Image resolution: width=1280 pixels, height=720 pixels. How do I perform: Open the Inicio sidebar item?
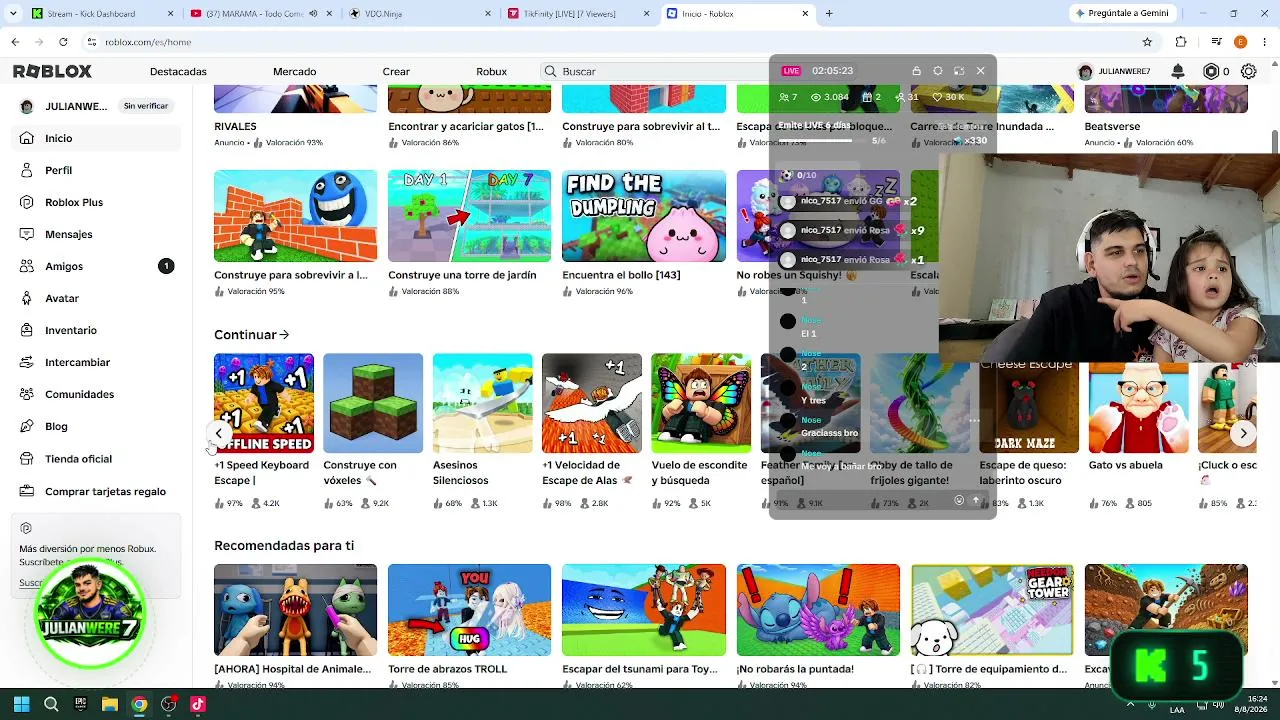coord(96,138)
